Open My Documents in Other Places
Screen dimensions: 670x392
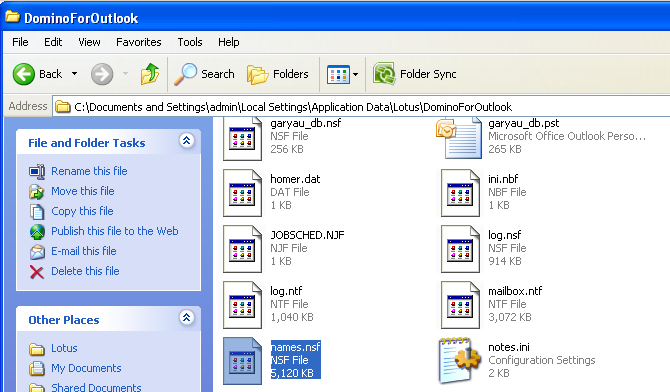86,368
